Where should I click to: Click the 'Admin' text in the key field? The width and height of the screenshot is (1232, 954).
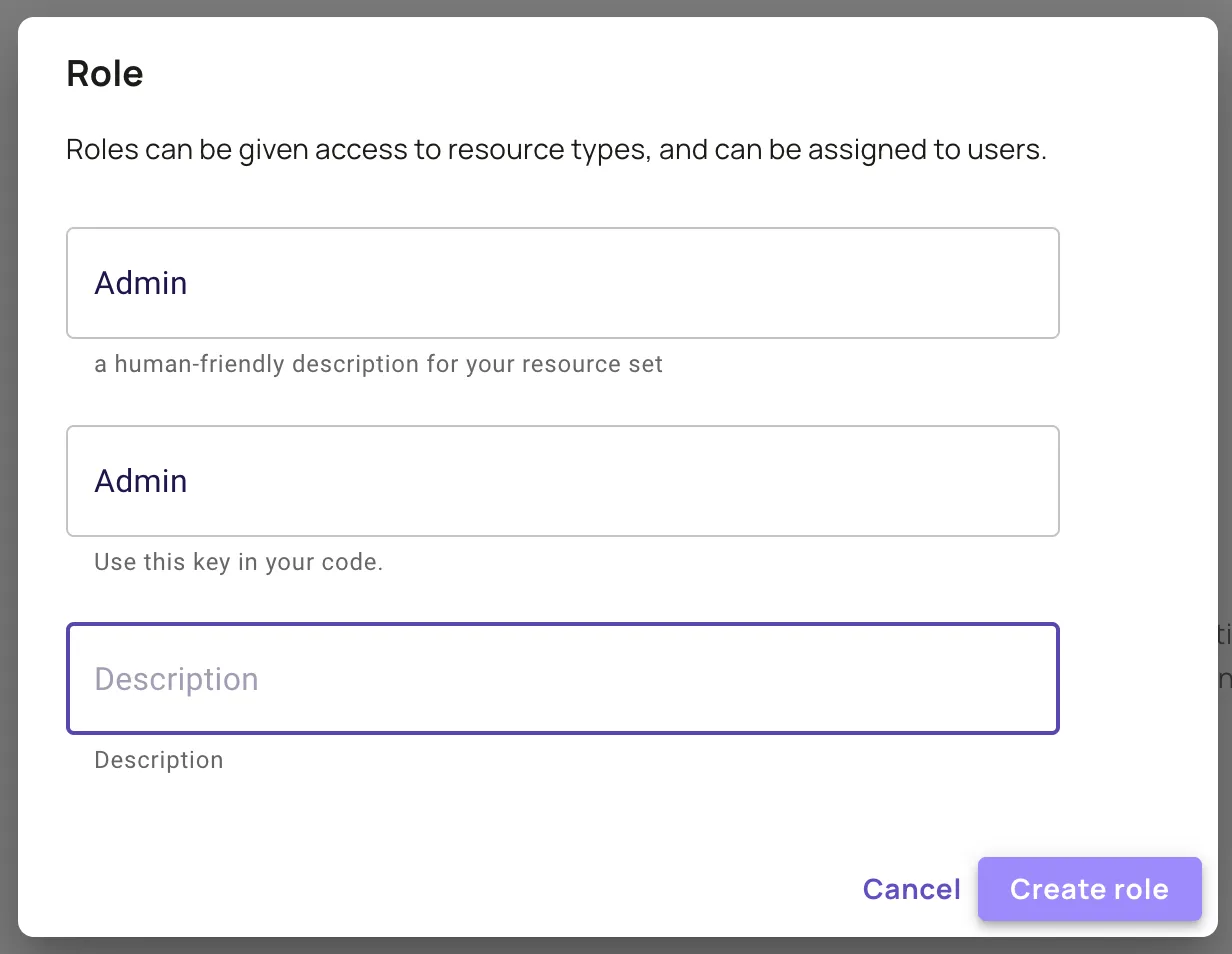141,481
